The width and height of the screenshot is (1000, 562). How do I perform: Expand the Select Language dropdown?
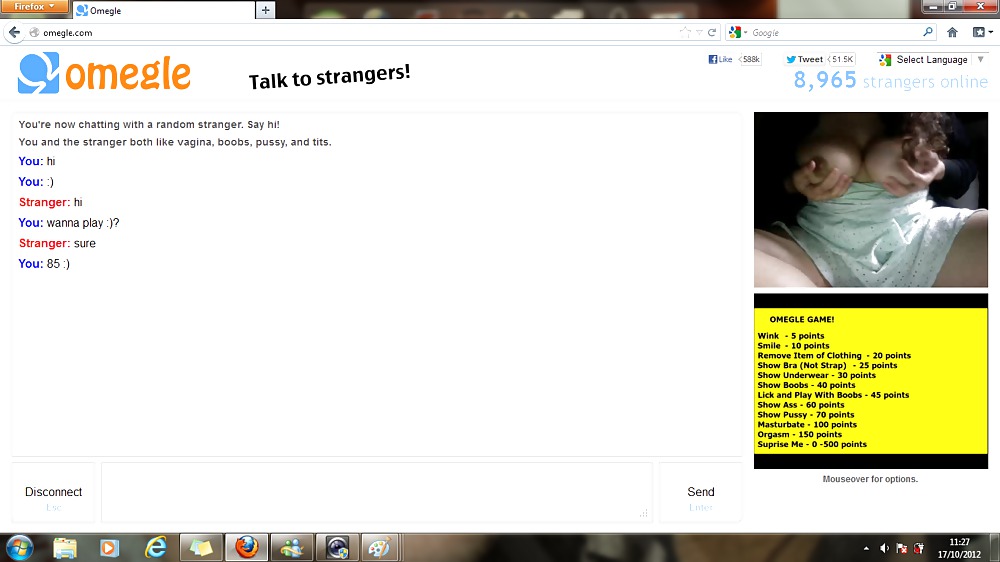[x=932, y=60]
